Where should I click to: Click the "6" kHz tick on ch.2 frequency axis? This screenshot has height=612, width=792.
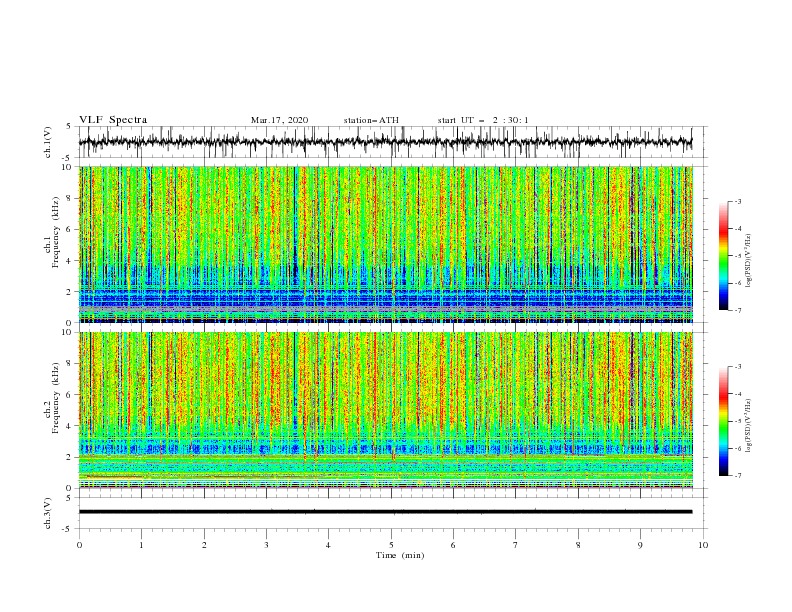pyautogui.click(x=69, y=395)
